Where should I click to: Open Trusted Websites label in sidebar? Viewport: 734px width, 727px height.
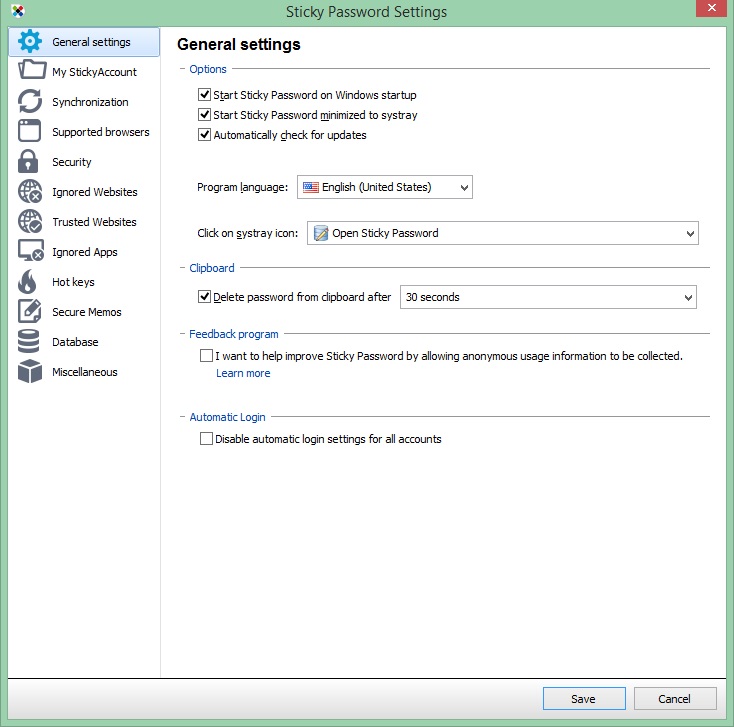pyautogui.click(x=94, y=222)
